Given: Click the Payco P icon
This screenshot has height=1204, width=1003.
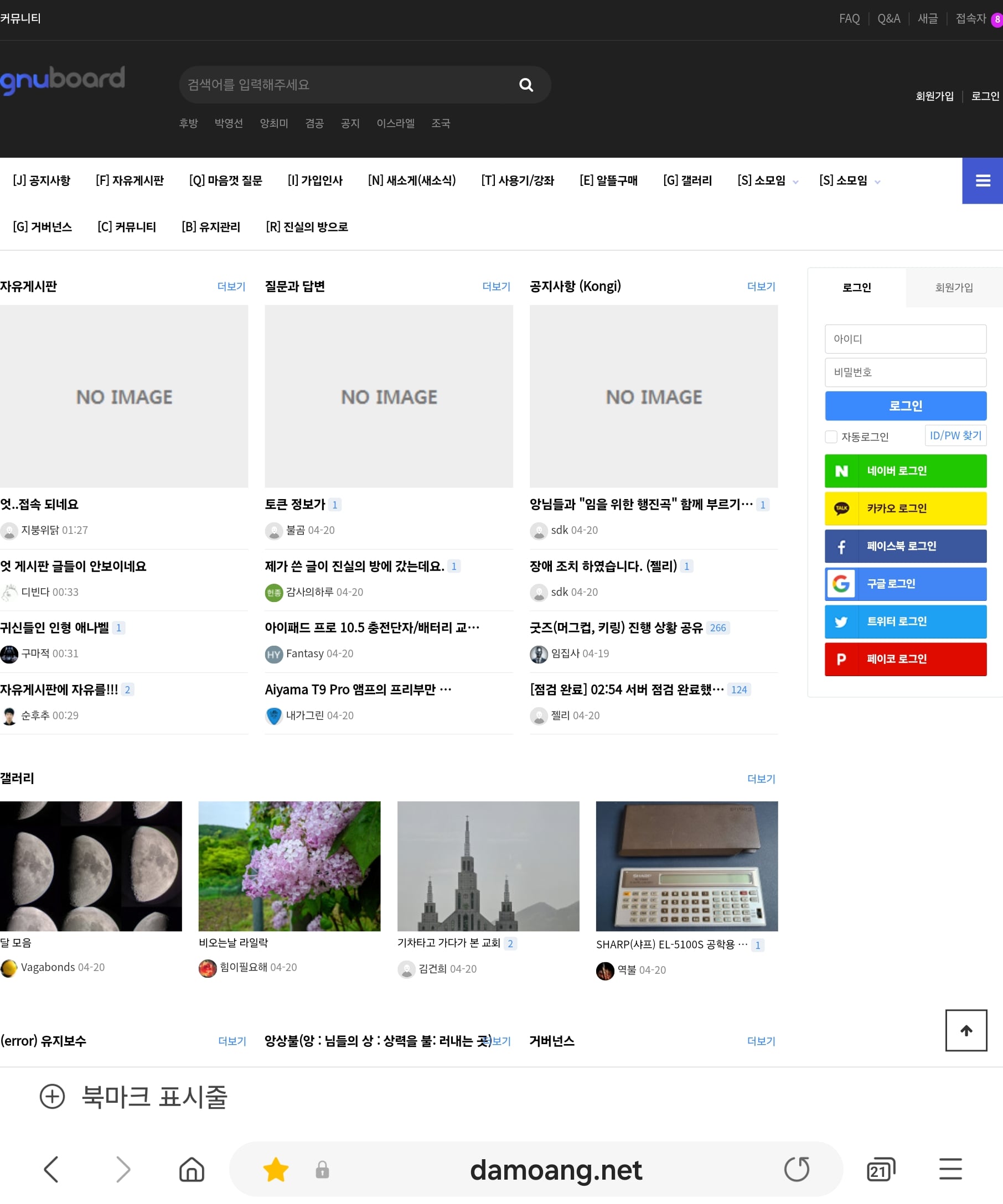Looking at the screenshot, I should point(841,660).
